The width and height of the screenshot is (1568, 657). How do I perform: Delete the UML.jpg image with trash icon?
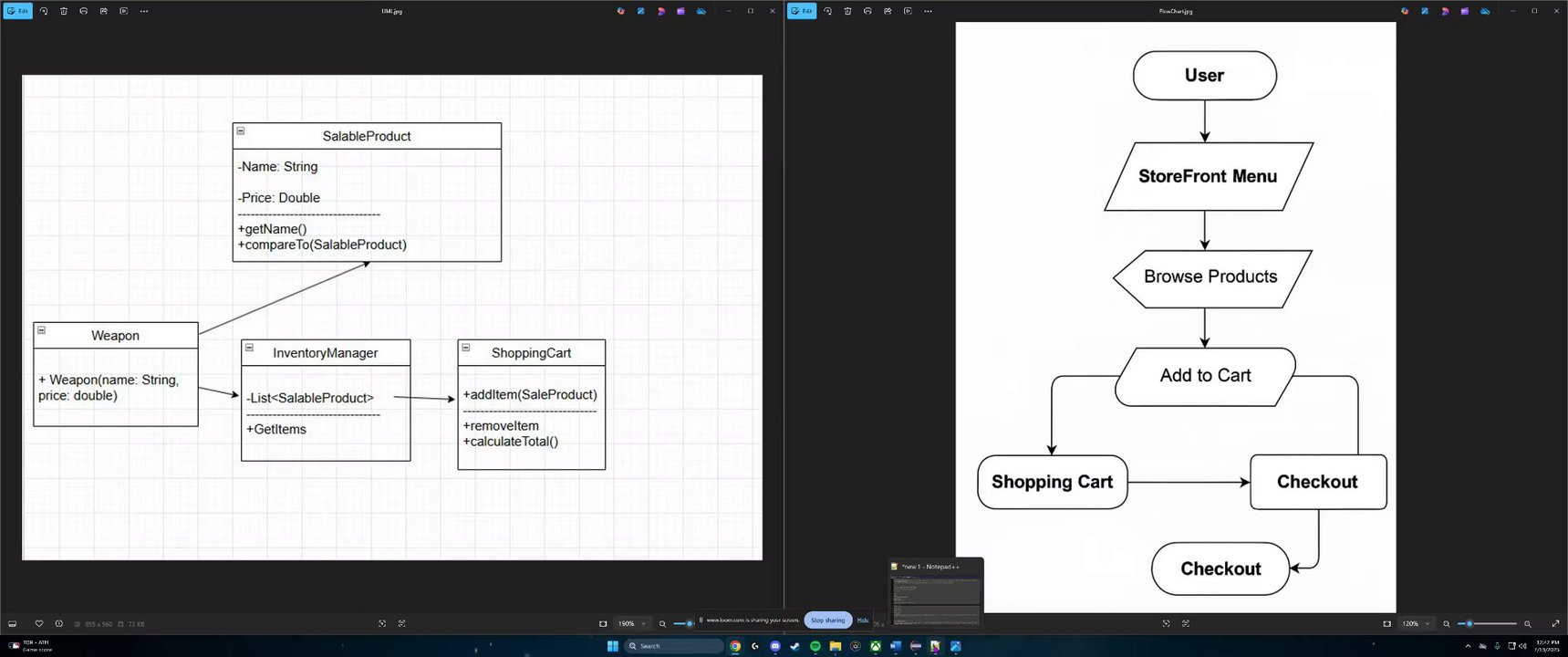(63, 11)
